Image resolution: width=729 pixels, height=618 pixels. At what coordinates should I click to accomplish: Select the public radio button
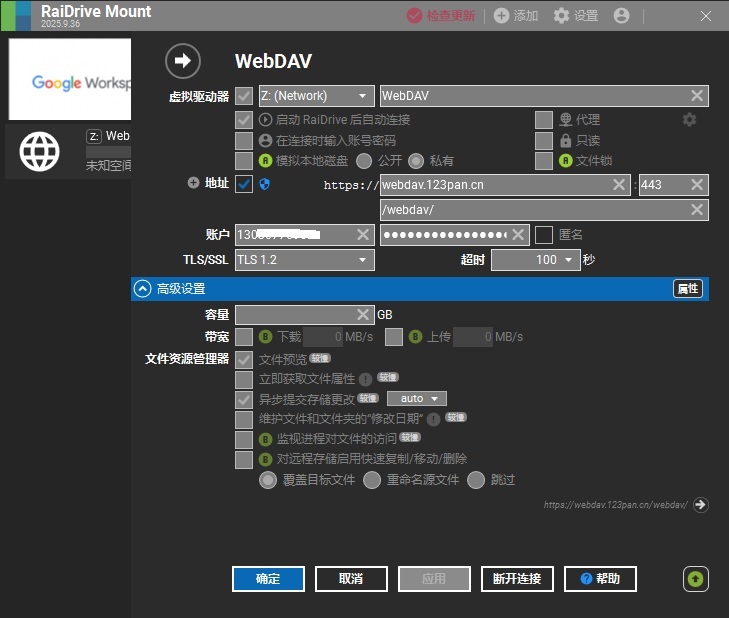[364, 161]
